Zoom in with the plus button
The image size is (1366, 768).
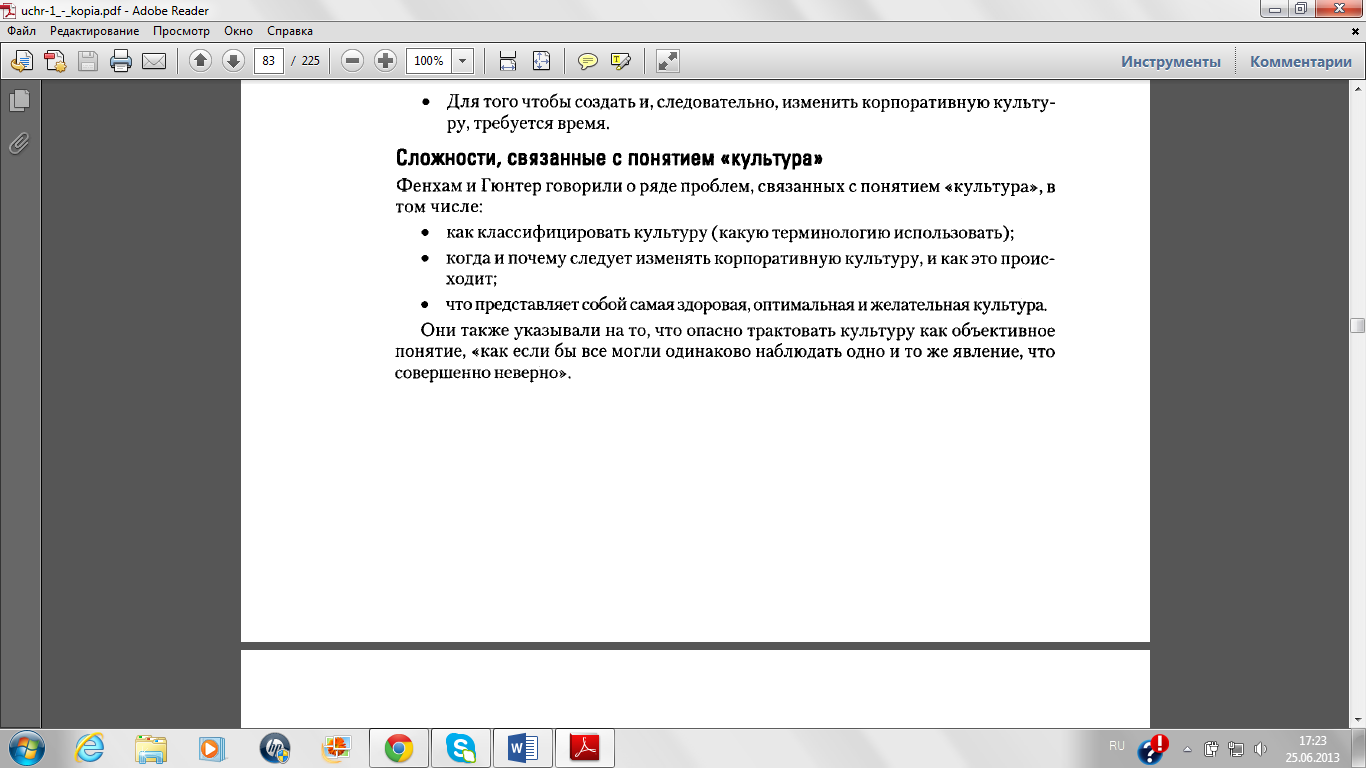point(385,61)
